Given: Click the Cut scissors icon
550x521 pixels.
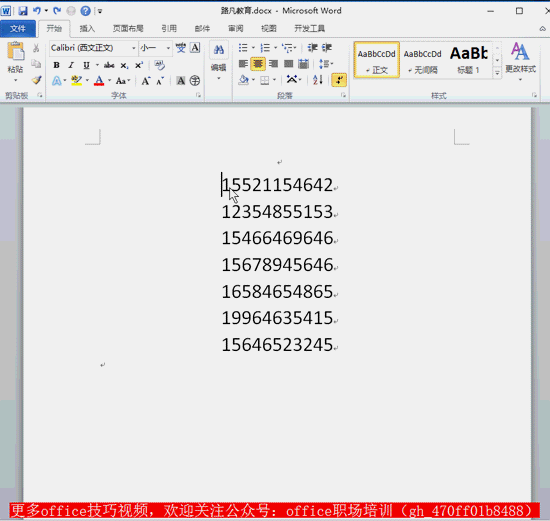Looking at the screenshot, I should 36,48.
